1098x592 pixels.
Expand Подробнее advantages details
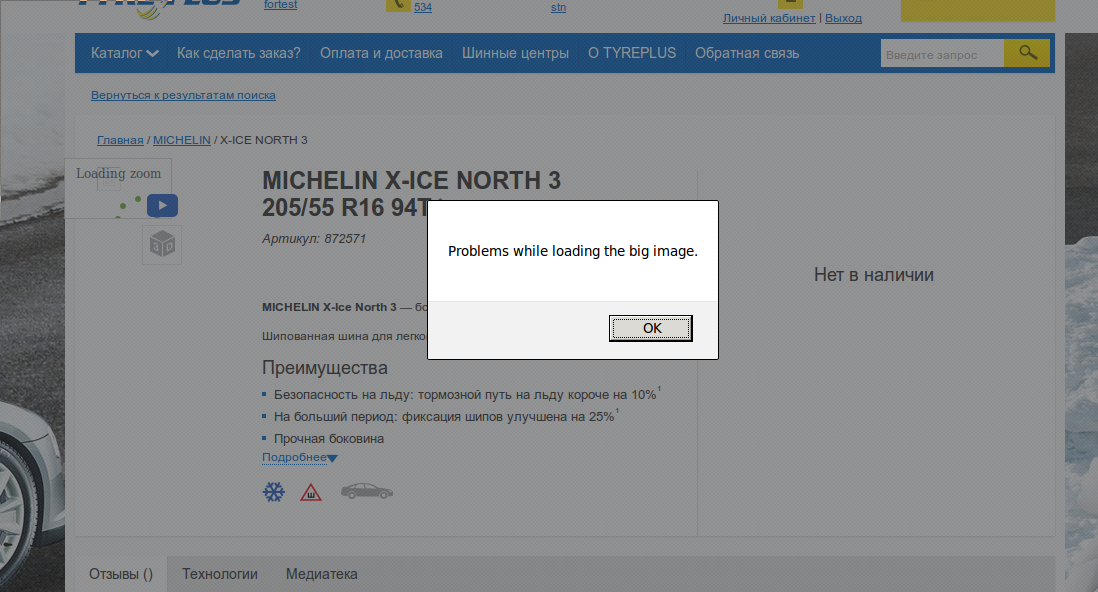pyautogui.click(x=300, y=457)
